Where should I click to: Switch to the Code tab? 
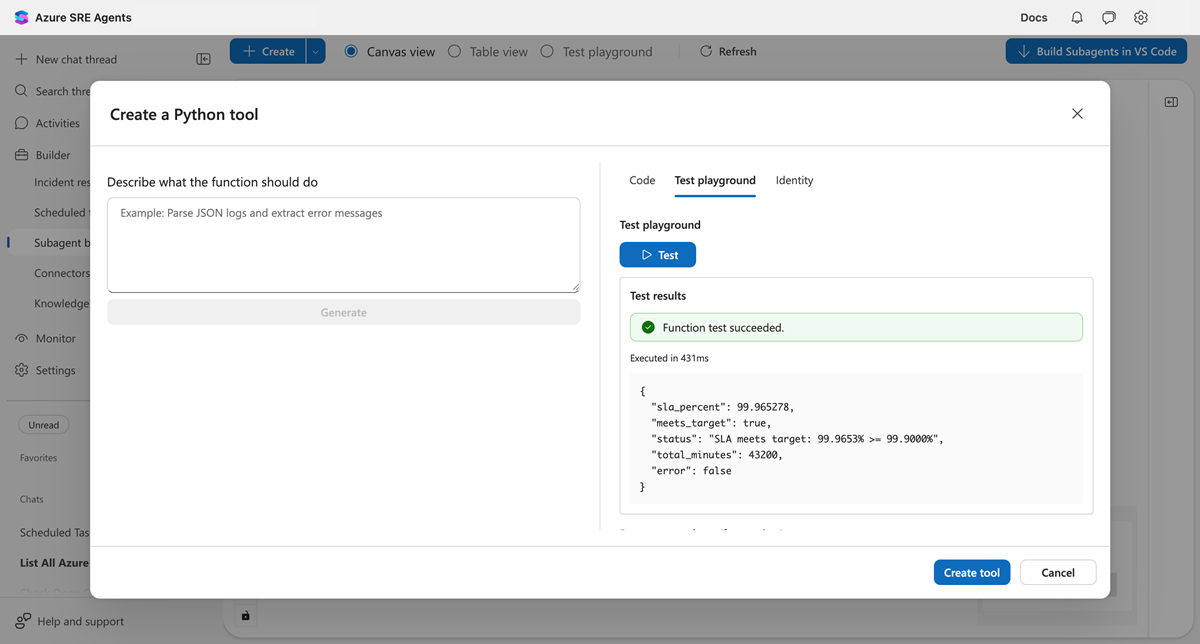(x=641, y=180)
